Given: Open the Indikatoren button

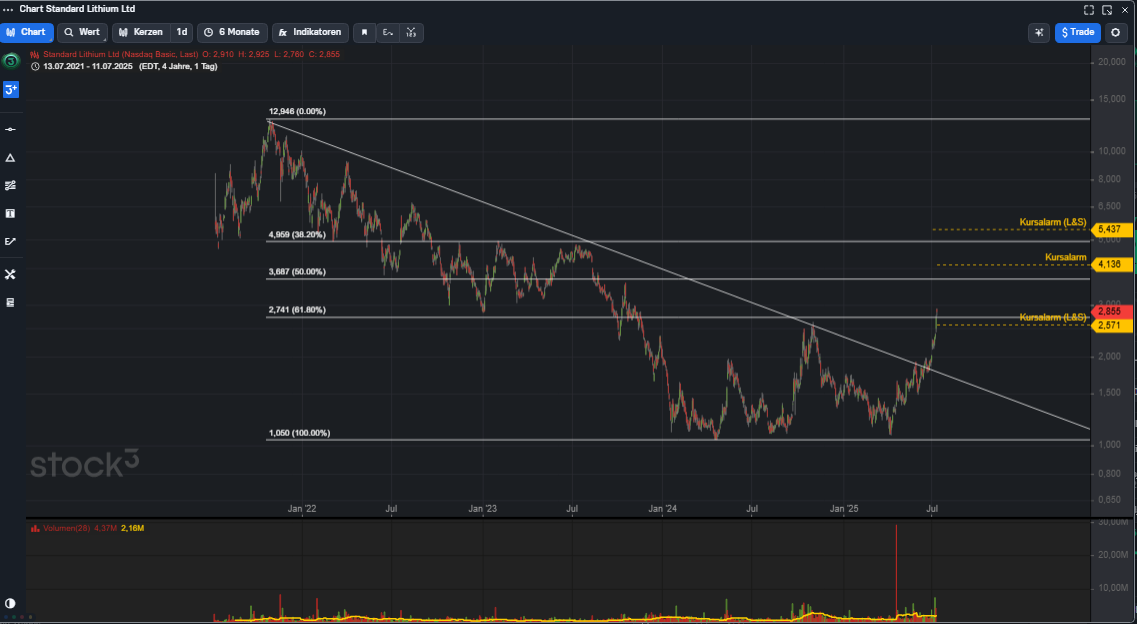Looking at the screenshot, I should (x=311, y=32).
